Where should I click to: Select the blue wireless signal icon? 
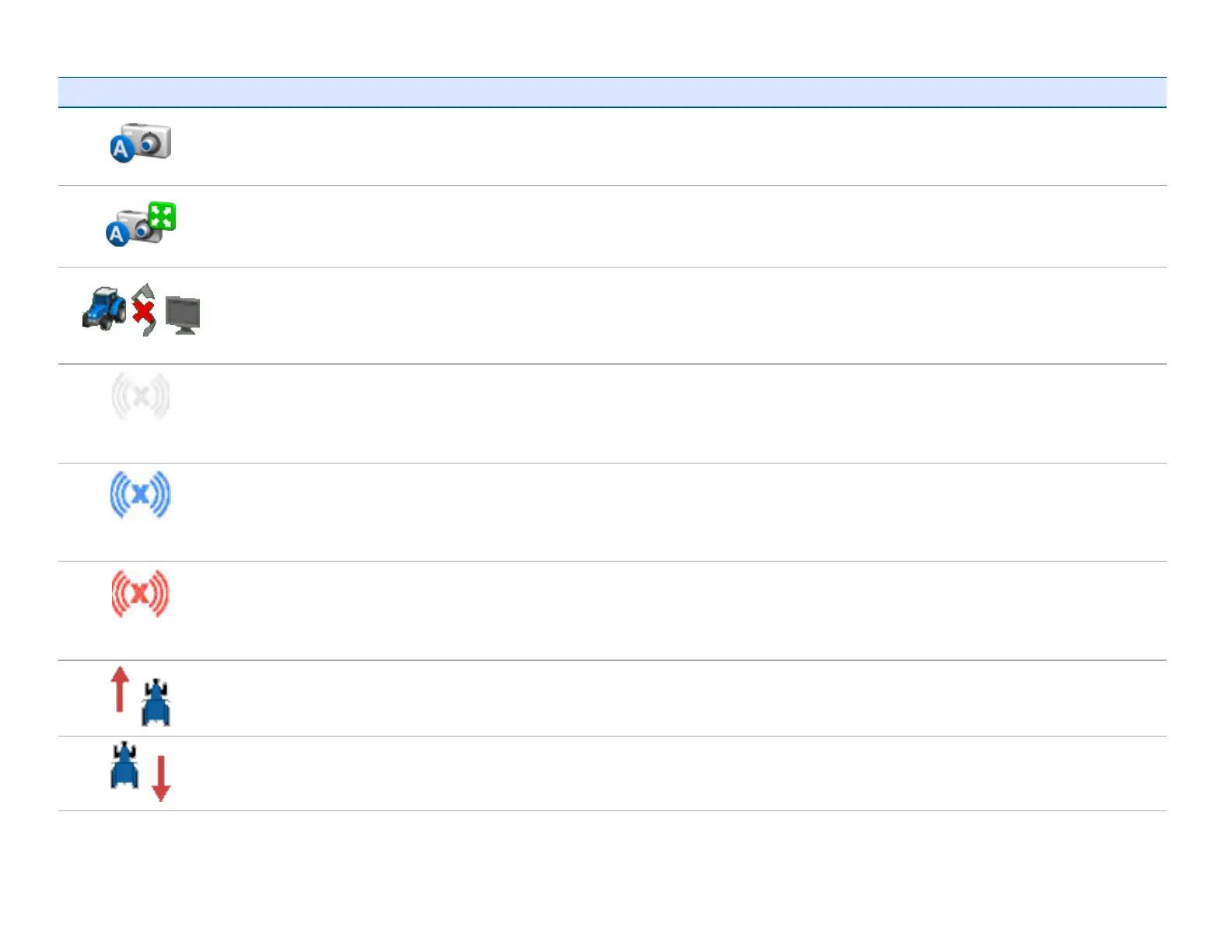click(x=140, y=494)
